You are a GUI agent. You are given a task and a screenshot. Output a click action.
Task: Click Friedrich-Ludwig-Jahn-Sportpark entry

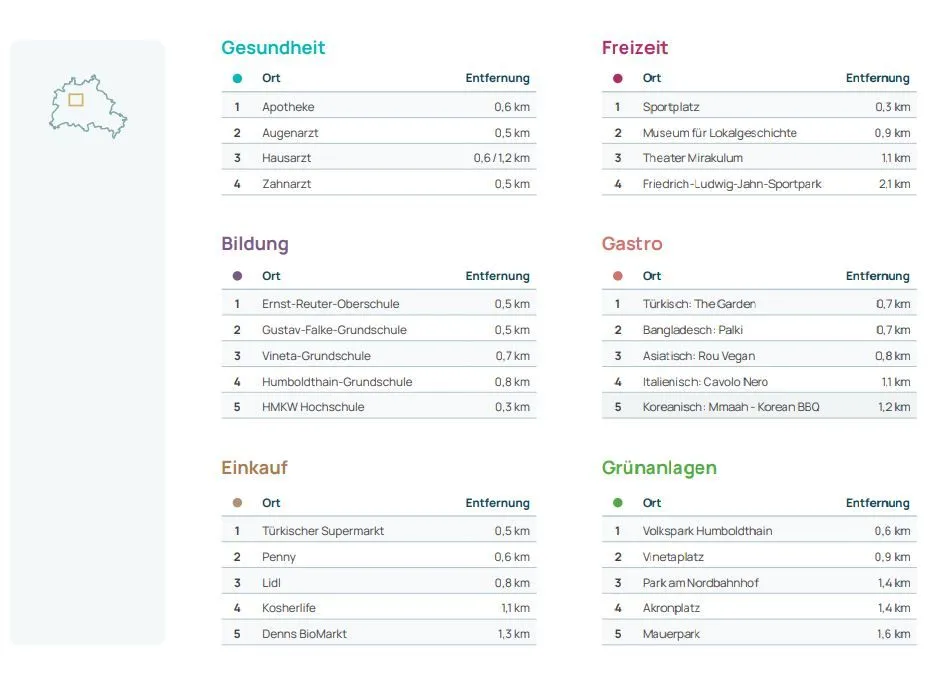[732, 184]
